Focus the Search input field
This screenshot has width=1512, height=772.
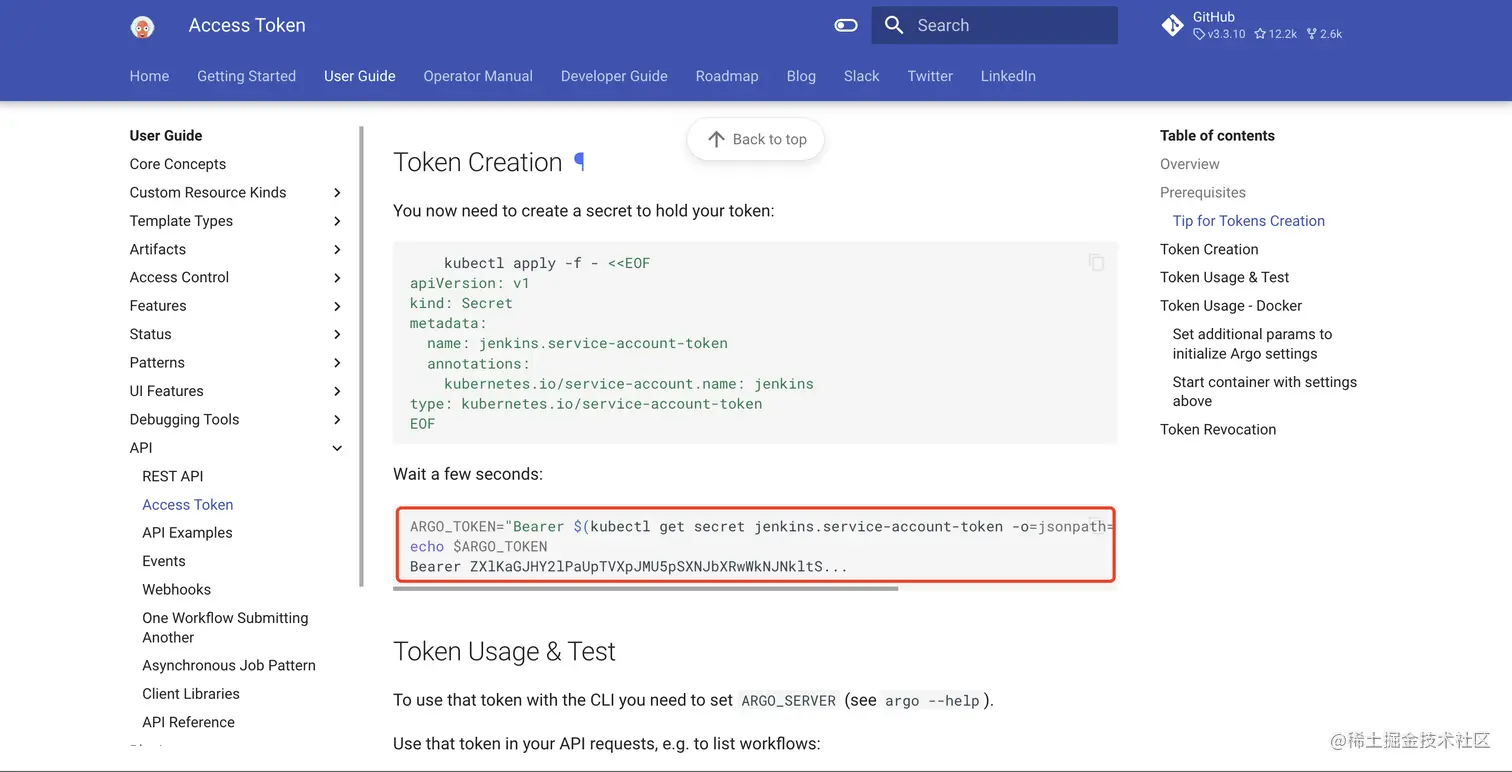[x=995, y=25]
